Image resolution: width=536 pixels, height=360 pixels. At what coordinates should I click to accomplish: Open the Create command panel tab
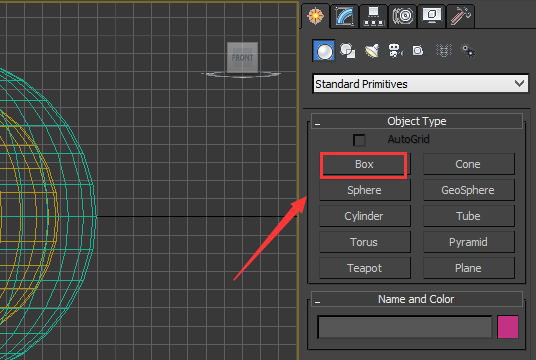pyautogui.click(x=315, y=16)
